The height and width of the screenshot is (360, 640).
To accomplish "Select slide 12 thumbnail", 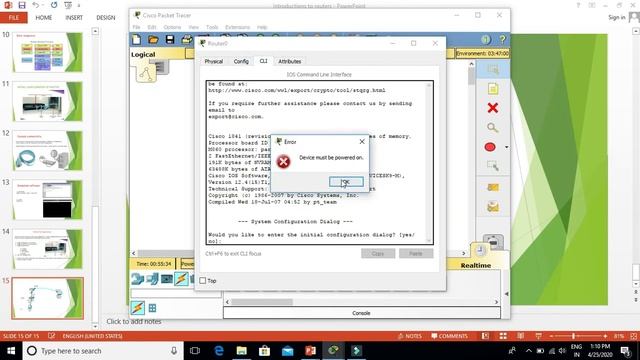I will pyautogui.click(x=47, y=151).
